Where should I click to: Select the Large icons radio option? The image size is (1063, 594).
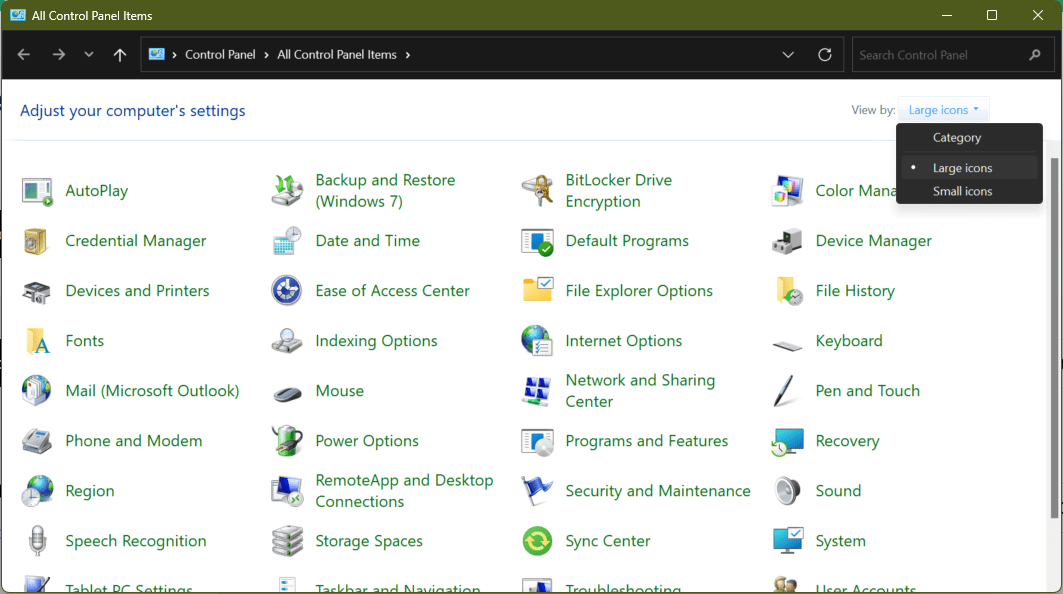962,168
